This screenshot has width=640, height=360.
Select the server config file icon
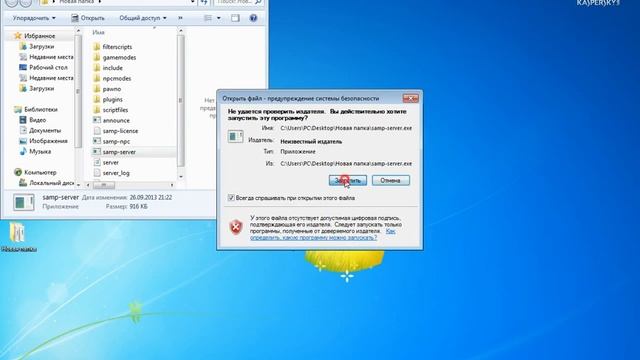click(x=96, y=162)
